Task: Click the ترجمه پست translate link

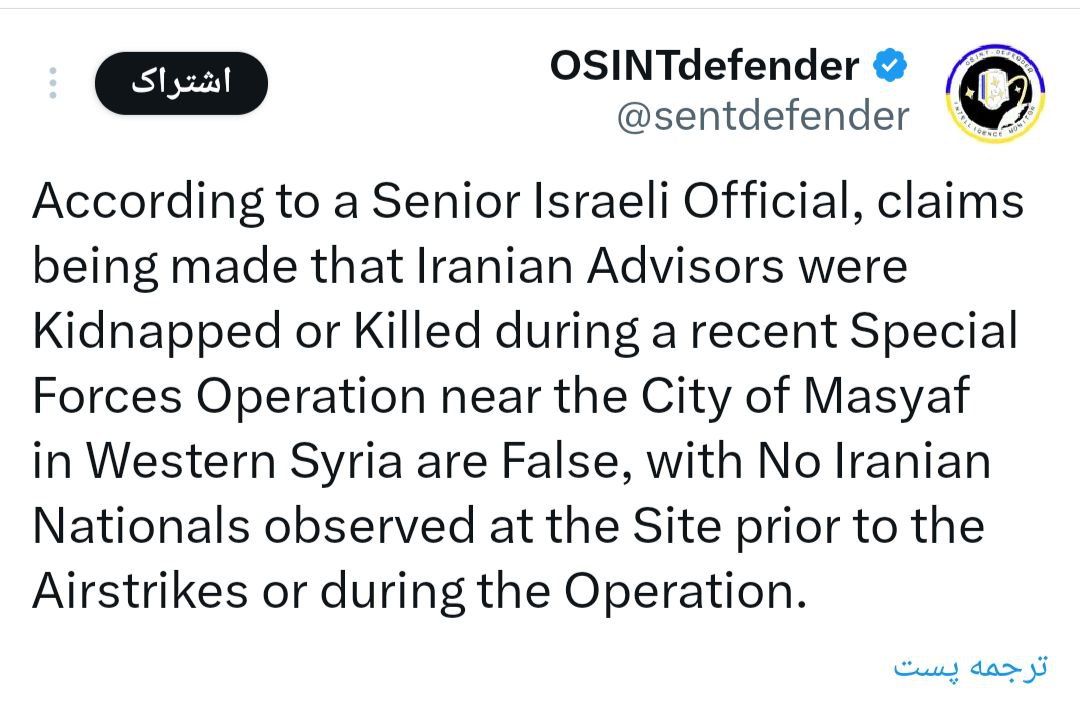Action: click(x=970, y=667)
